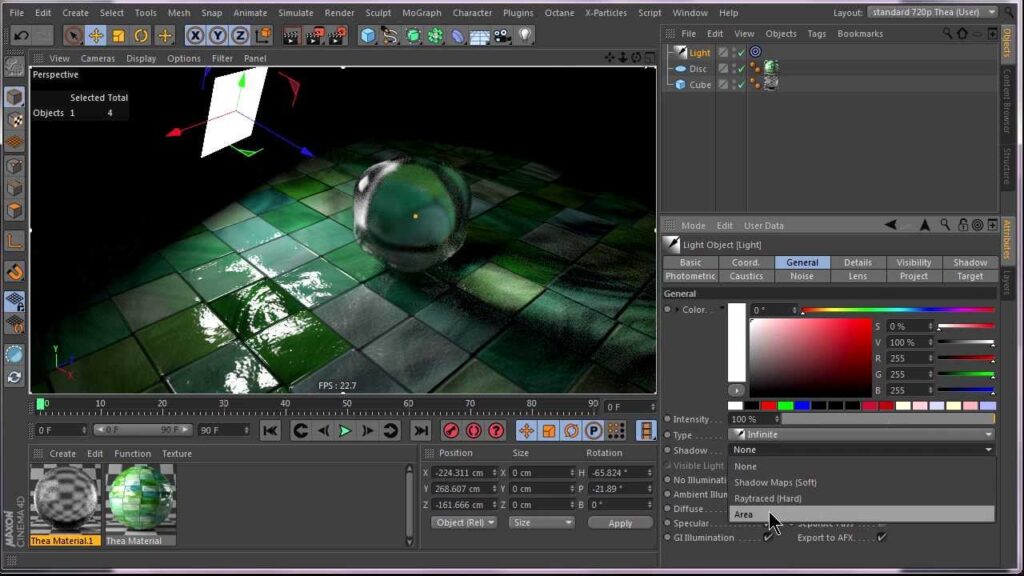The height and width of the screenshot is (576, 1024).
Task: Open the Object (Rel) coordinate dropdown
Action: click(463, 523)
